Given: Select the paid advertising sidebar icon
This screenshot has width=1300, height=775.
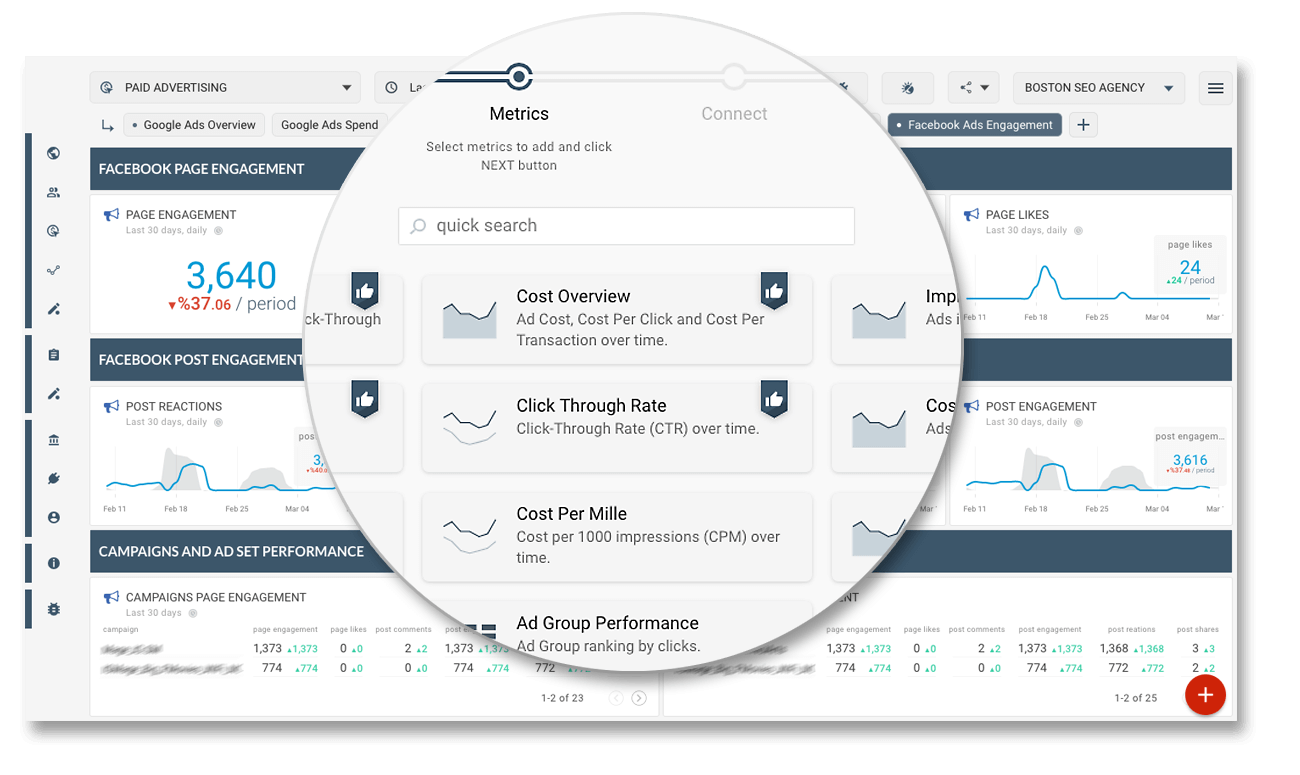Looking at the screenshot, I should coord(54,231).
